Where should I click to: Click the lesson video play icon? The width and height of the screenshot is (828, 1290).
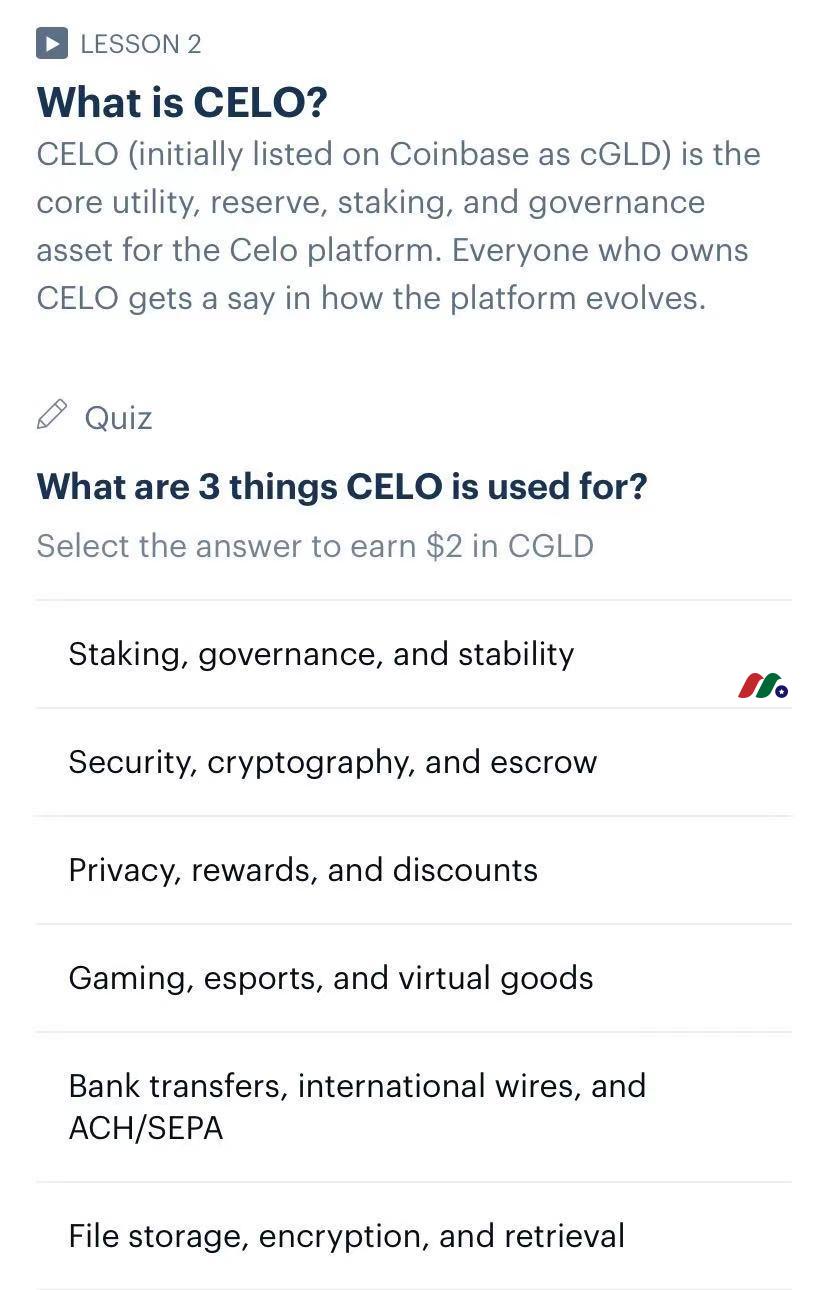point(52,43)
